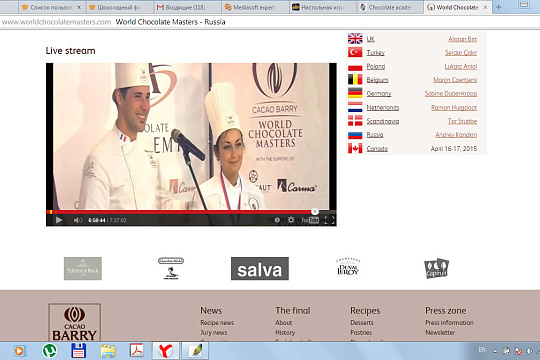540x360 pixels.
Task: Click the YouTube logo in player
Action: [x=310, y=220]
